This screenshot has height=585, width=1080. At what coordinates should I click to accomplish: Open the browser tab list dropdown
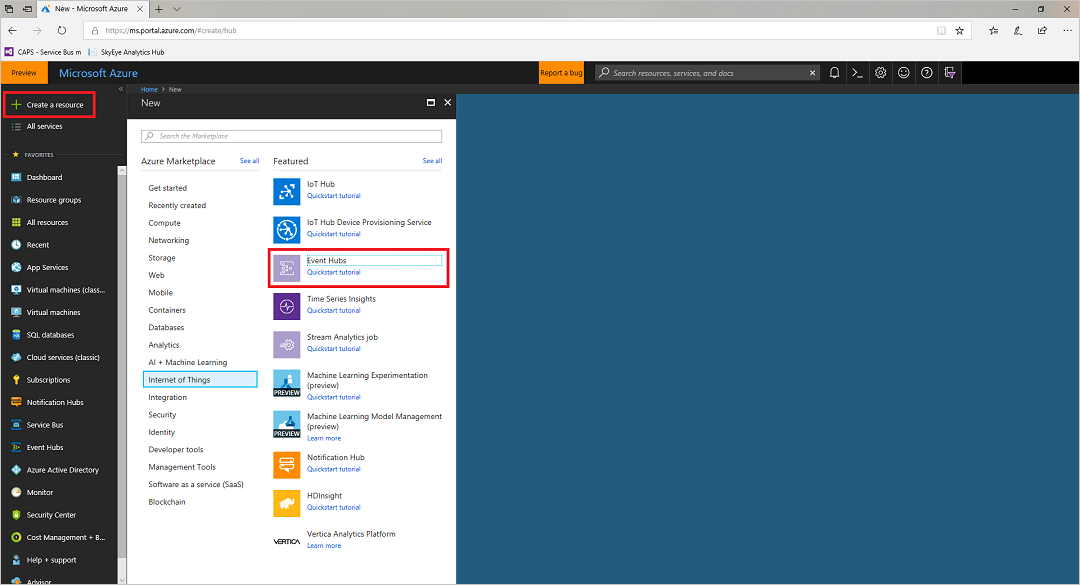click(176, 9)
